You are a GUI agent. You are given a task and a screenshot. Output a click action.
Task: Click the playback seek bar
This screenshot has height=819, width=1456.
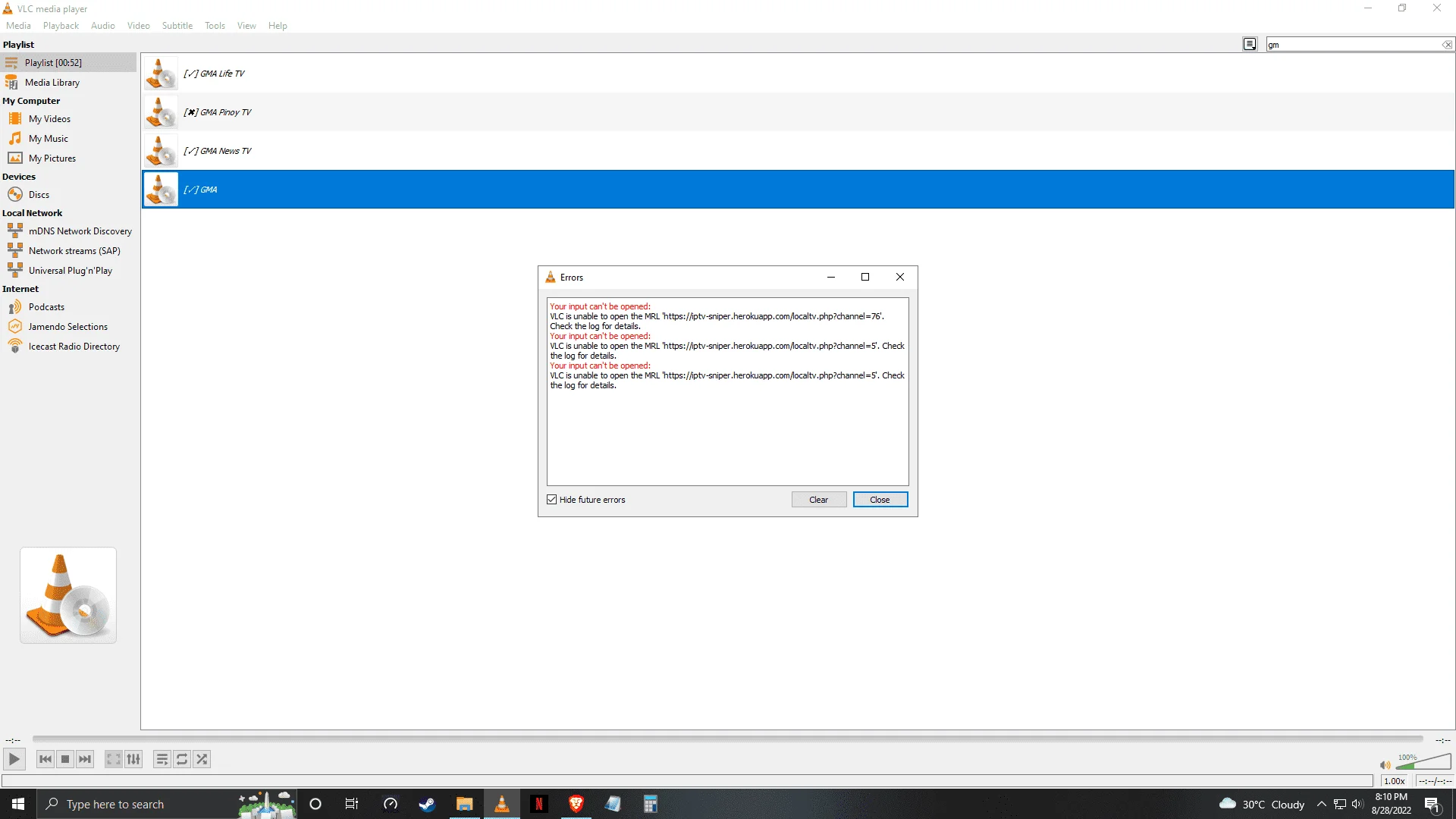pos(727,739)
